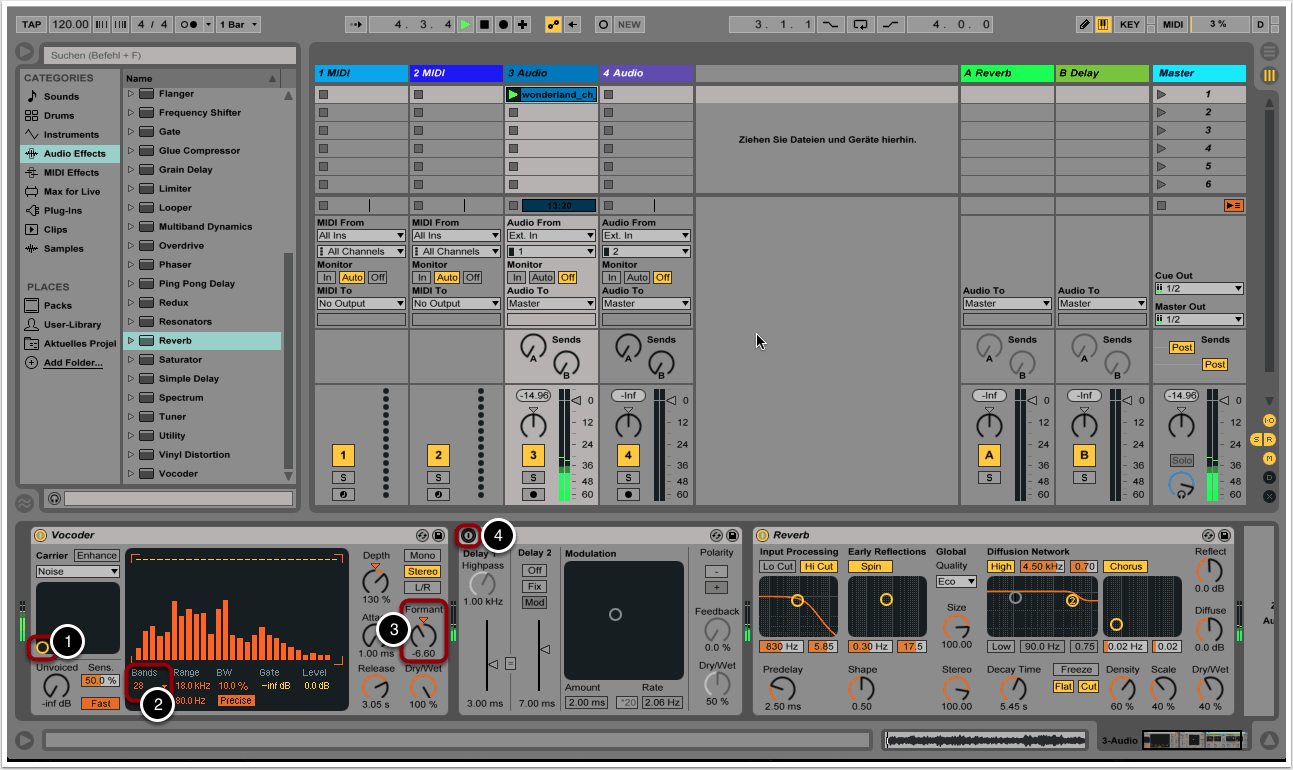Toggle draw mode pencil icon

pos(1085,24)
